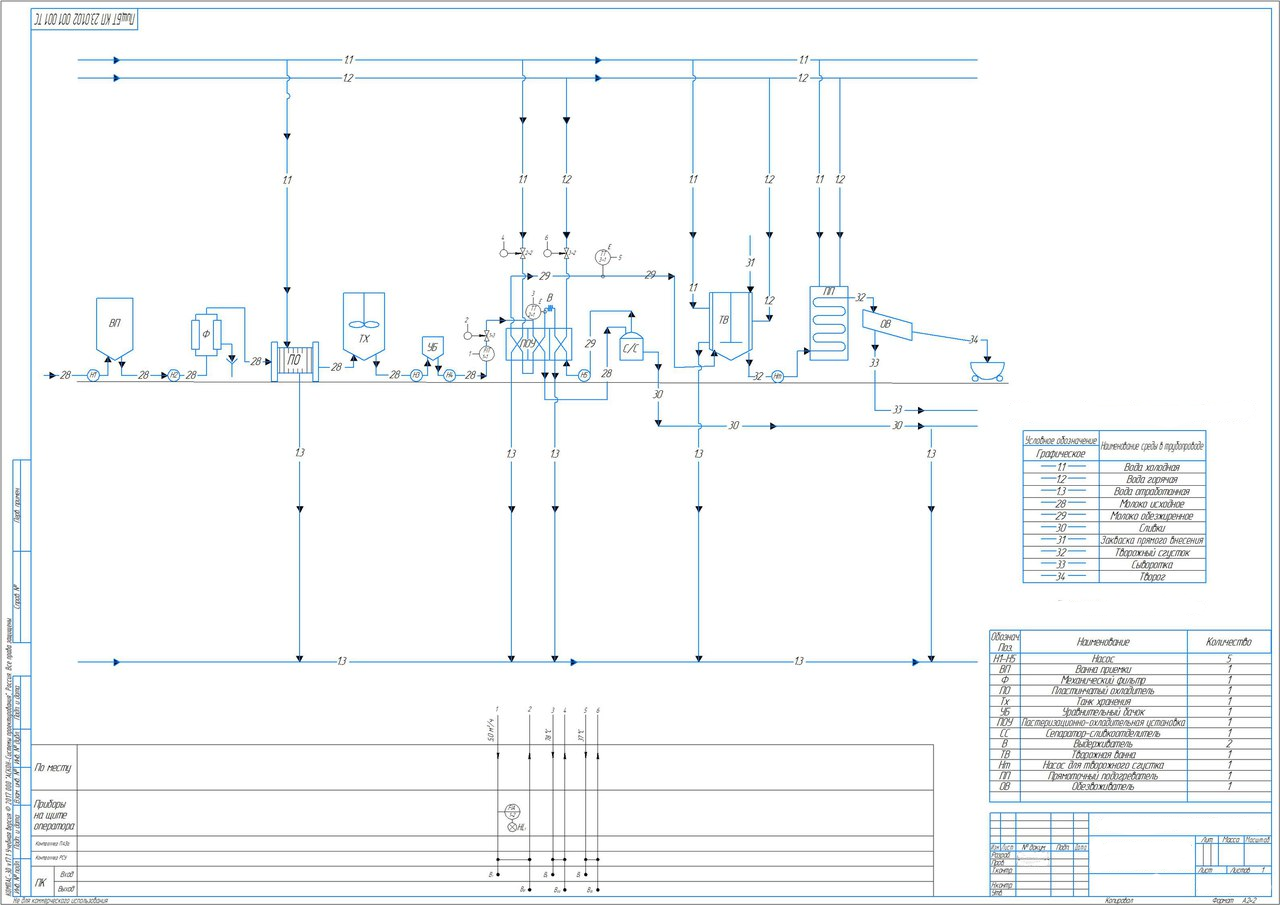Click 'Вход' row label

point(68,874)
